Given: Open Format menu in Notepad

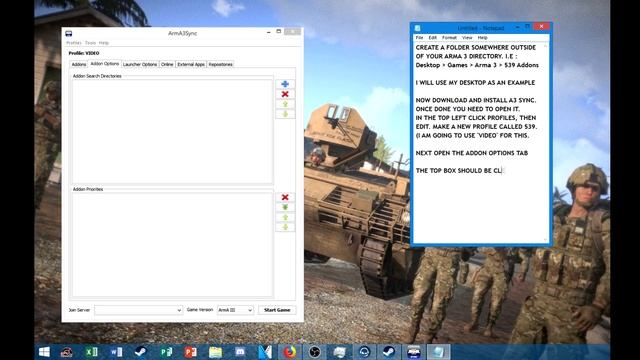Looking at the screenshot, I should 449,38.
